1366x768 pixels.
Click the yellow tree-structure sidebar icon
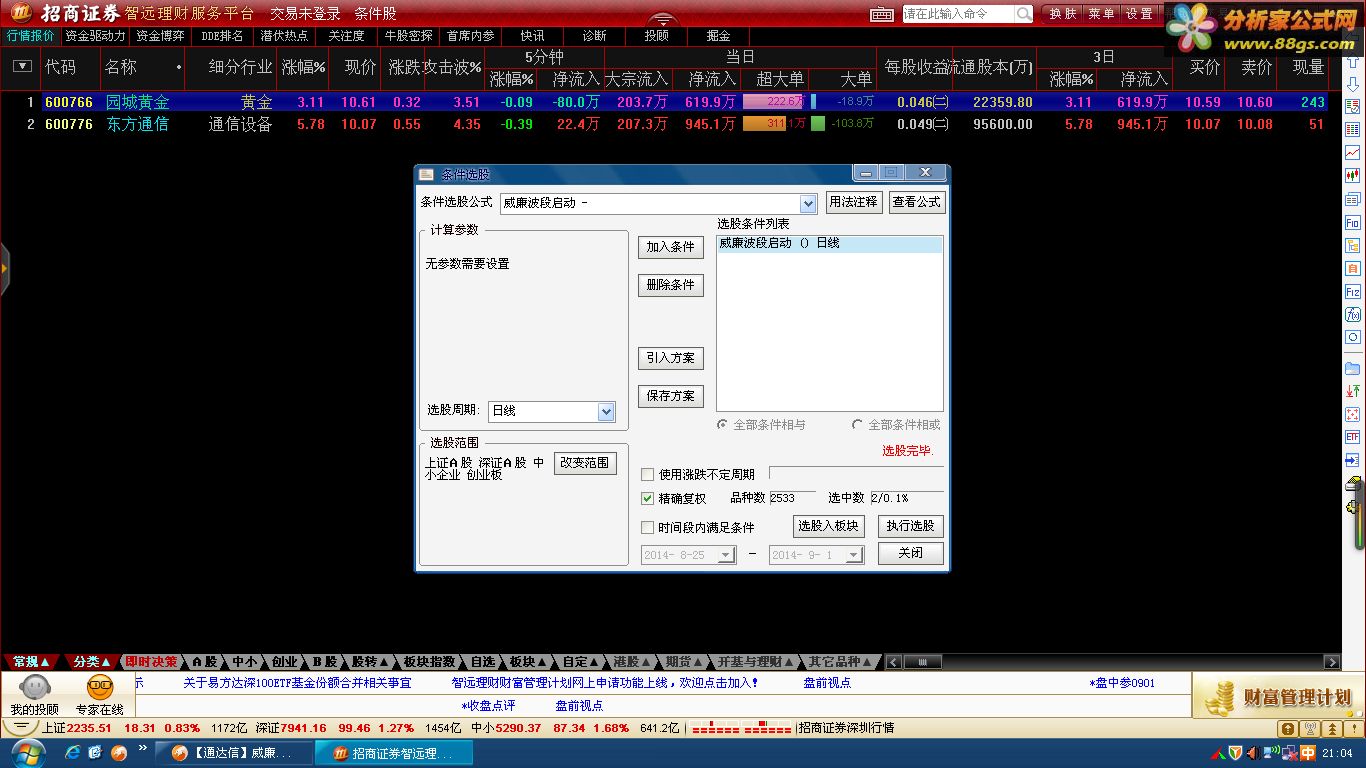click(1353, 246)
